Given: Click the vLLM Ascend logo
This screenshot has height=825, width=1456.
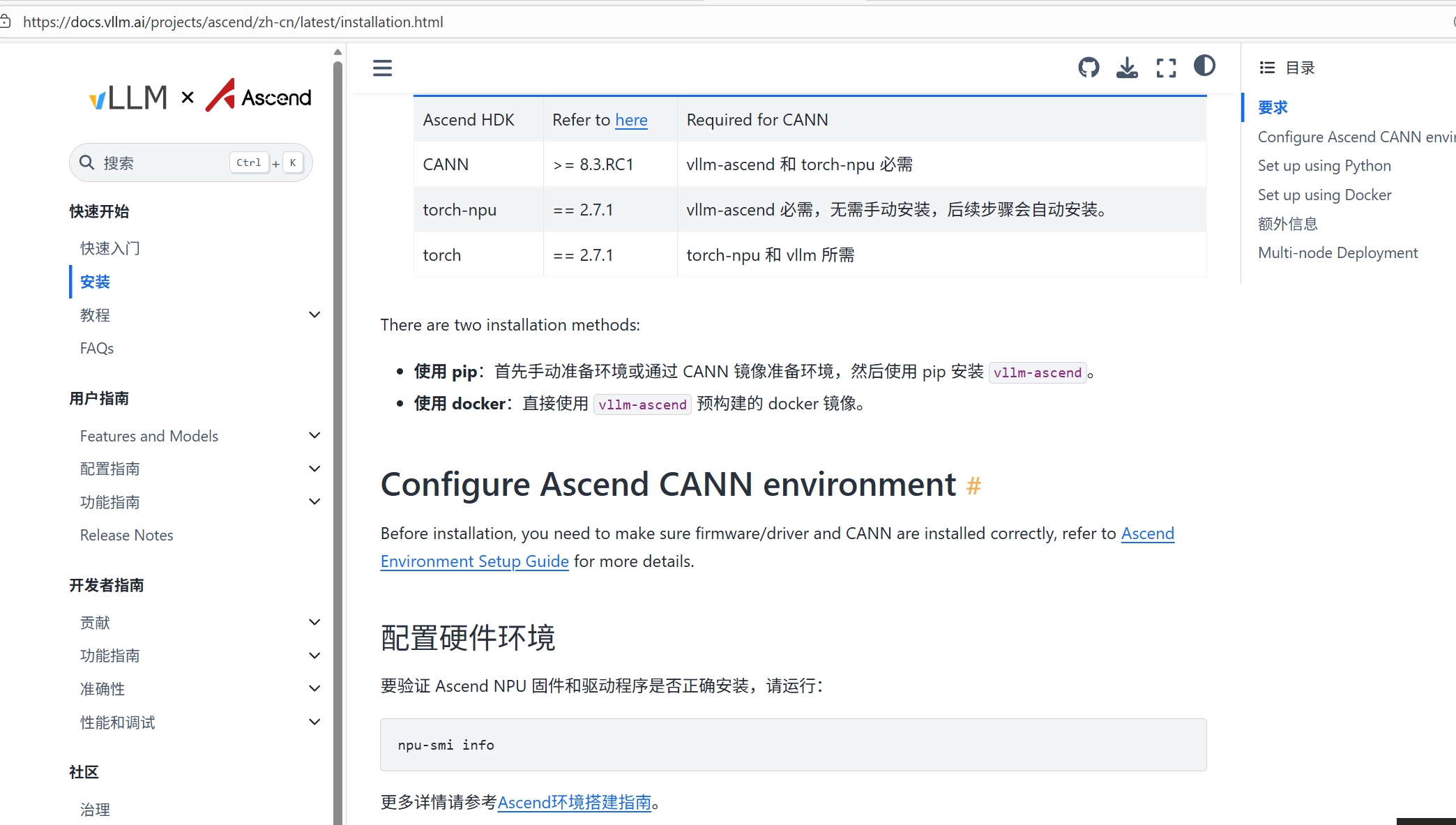Looking at the screenshot, I should pos(200,96).
